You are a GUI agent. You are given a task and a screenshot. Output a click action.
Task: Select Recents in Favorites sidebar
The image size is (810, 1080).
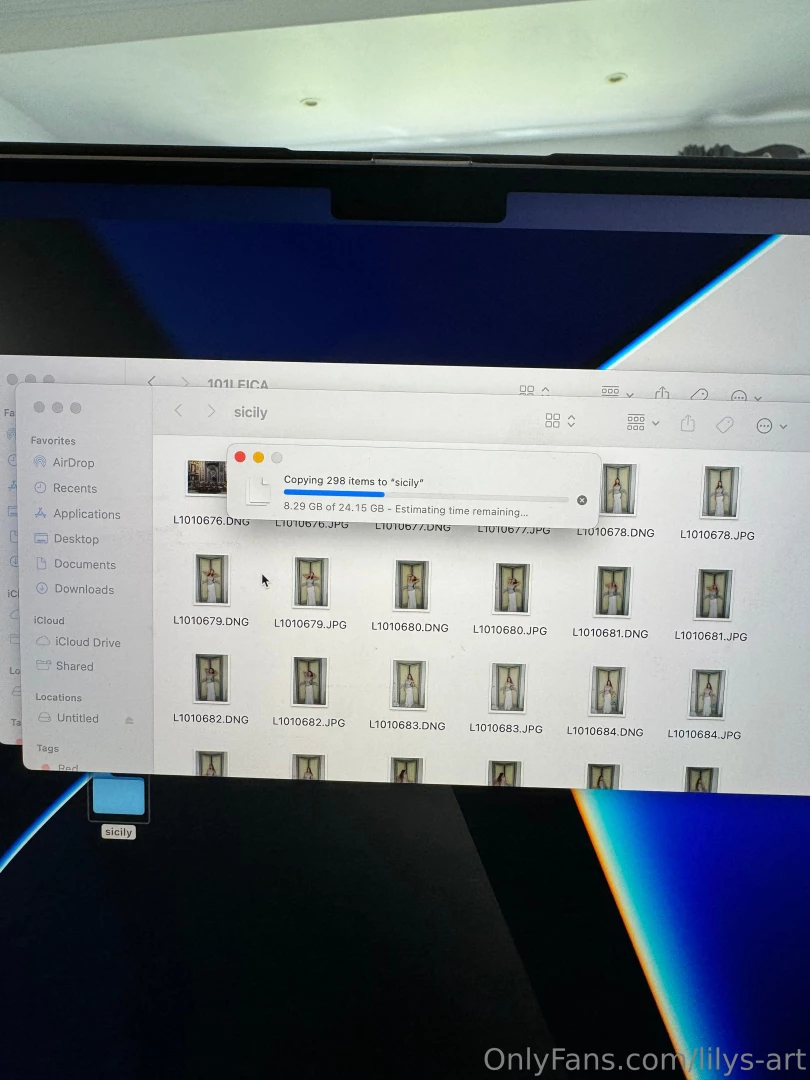[75, 488]
